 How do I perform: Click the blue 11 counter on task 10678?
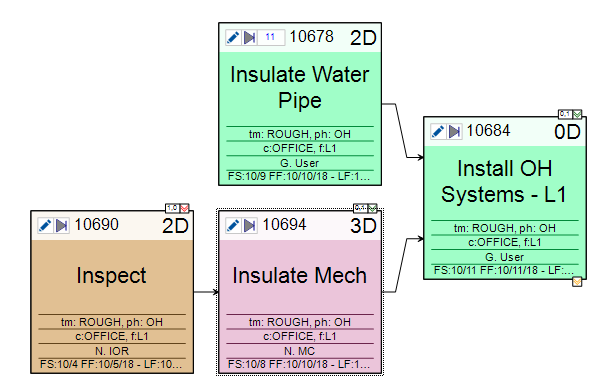tap(270, 38)
